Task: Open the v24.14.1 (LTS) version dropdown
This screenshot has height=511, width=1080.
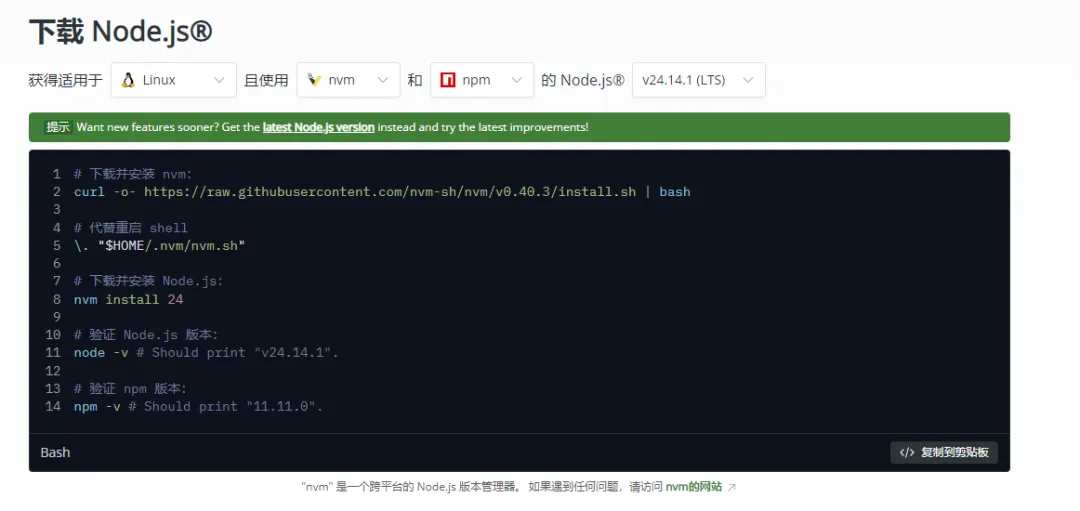Action: click(698, 80)
